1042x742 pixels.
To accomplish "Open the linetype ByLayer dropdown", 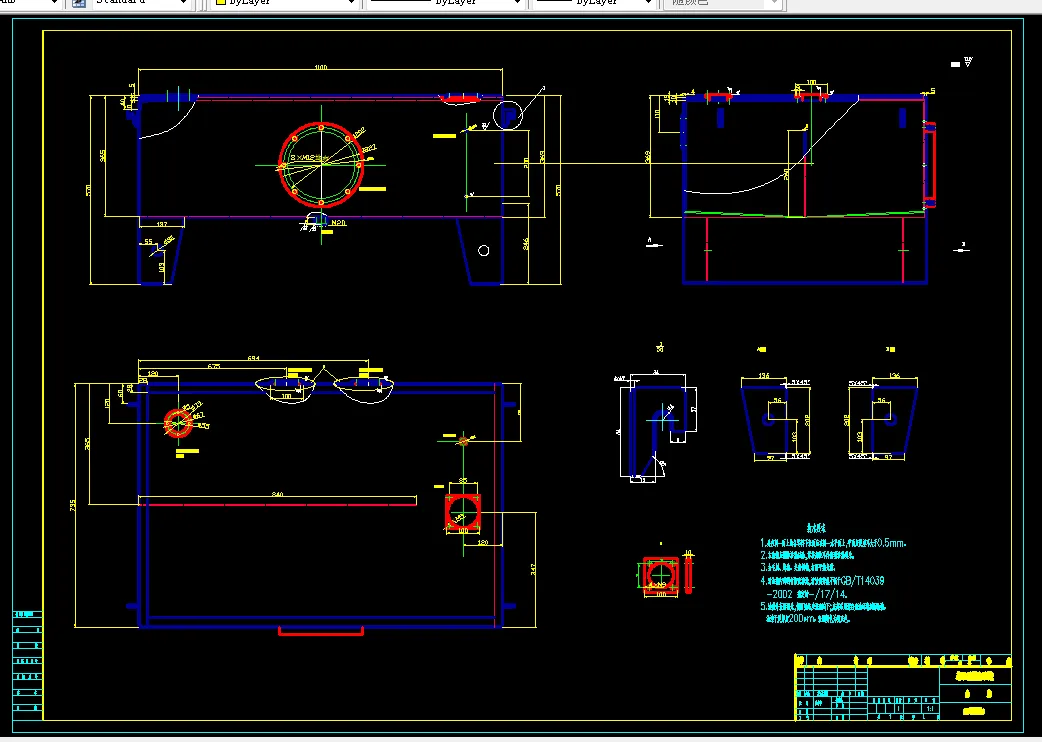I will coord(444,3).
